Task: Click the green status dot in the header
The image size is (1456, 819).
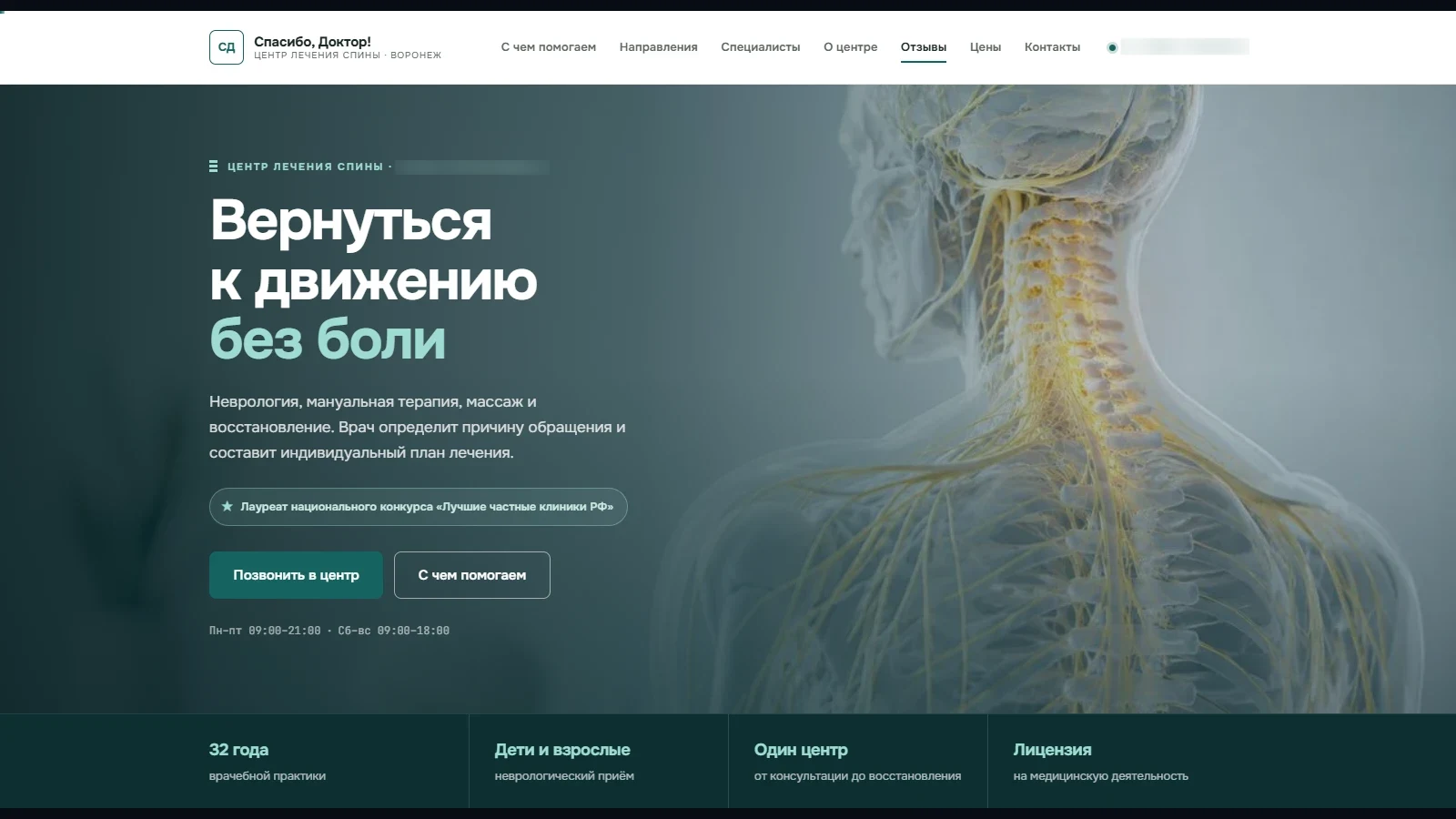Action: click(x=1112, y=47)
